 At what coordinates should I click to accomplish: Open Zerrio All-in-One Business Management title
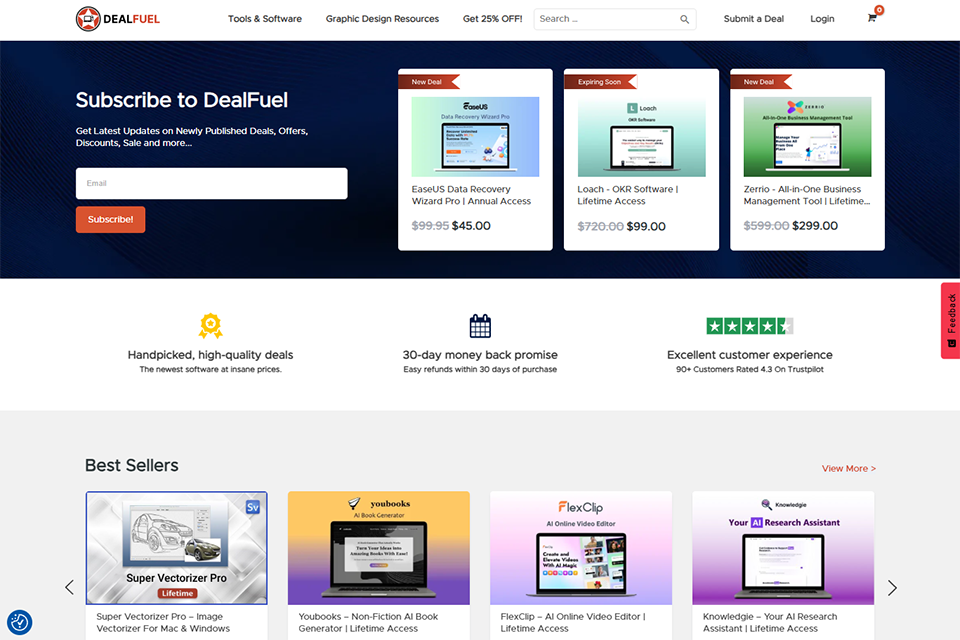(806, 195)
